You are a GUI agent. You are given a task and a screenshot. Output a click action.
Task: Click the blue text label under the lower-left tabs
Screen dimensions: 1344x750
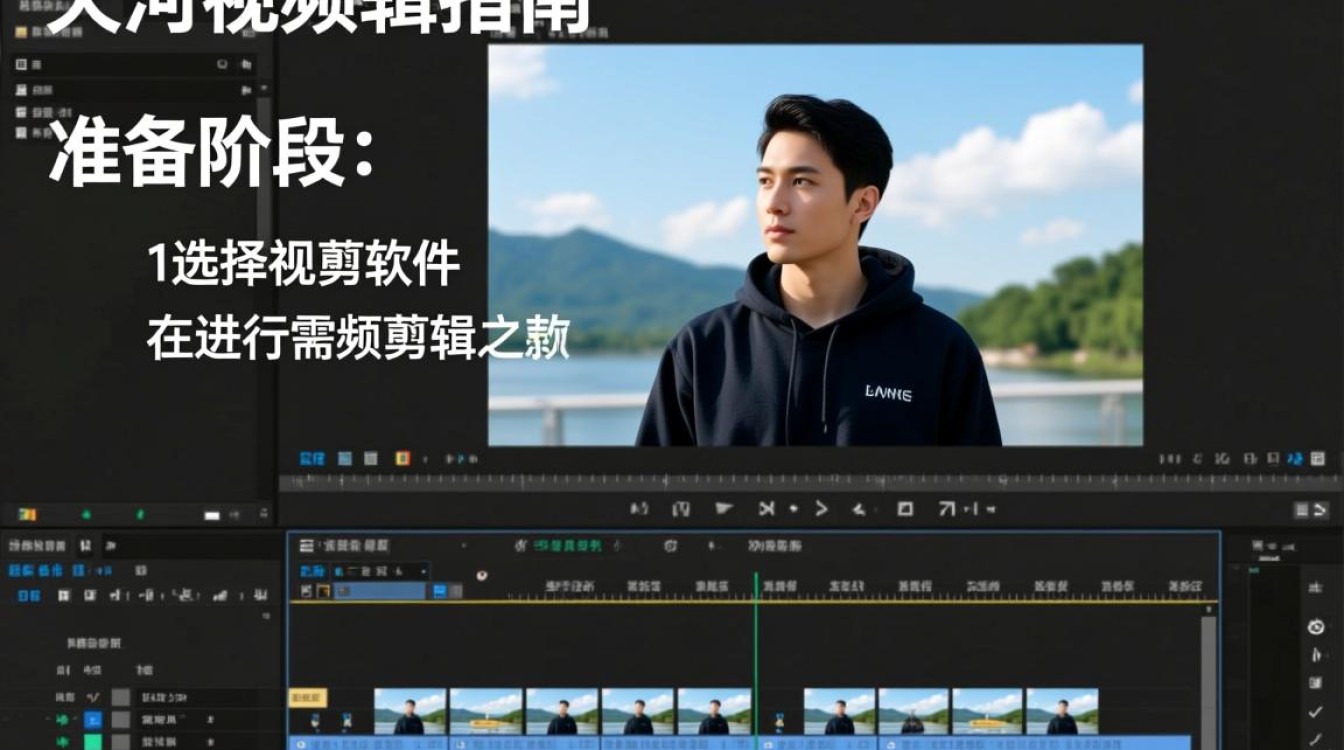point(35,569)
